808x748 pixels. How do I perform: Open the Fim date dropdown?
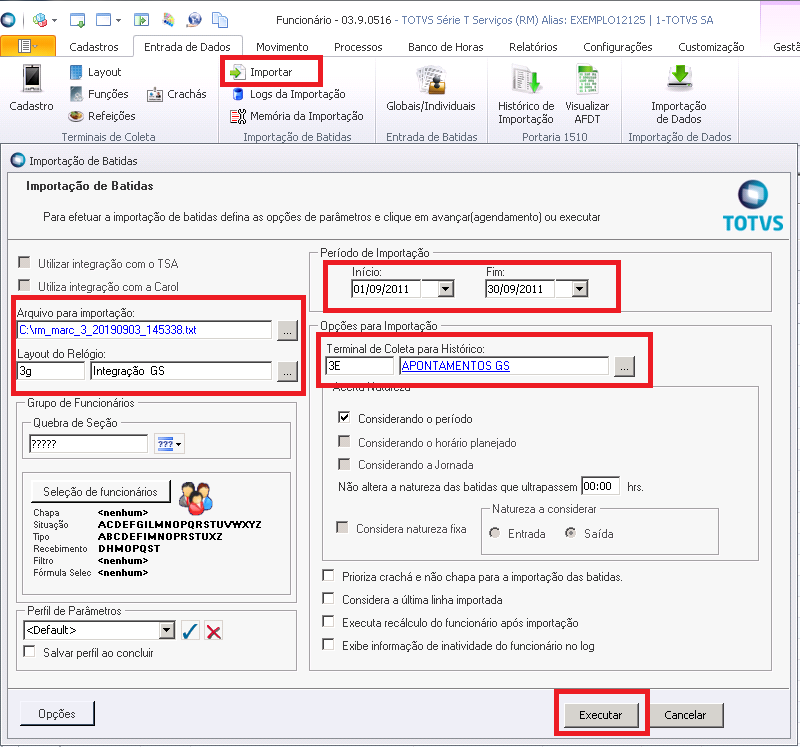click(x=580, y=289)
